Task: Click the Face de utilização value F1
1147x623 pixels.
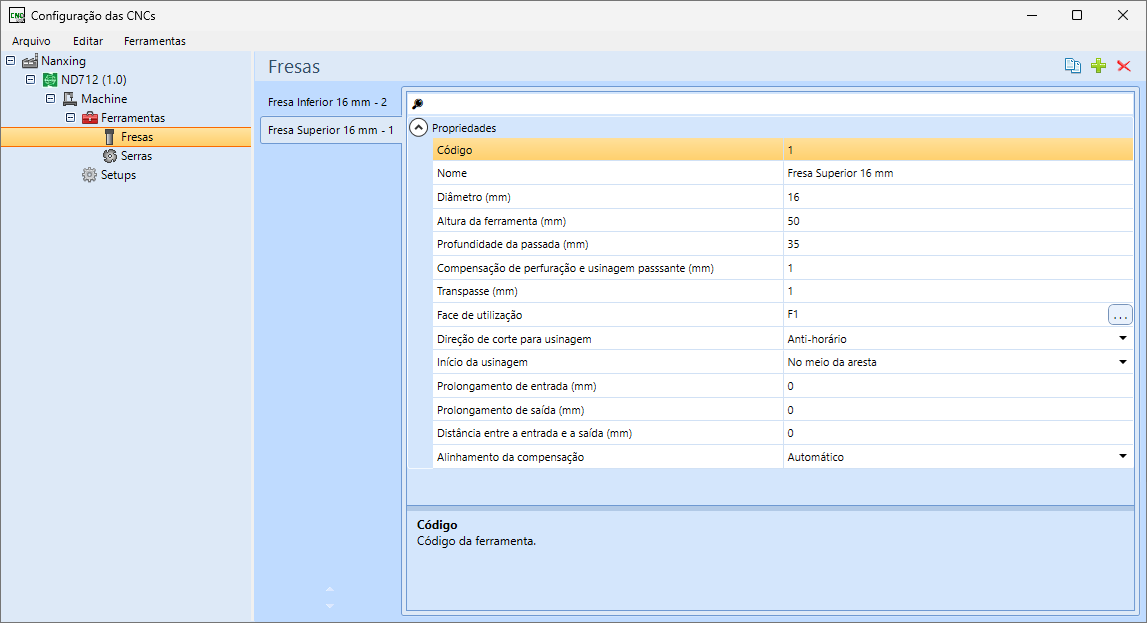Action: (944, 315)
